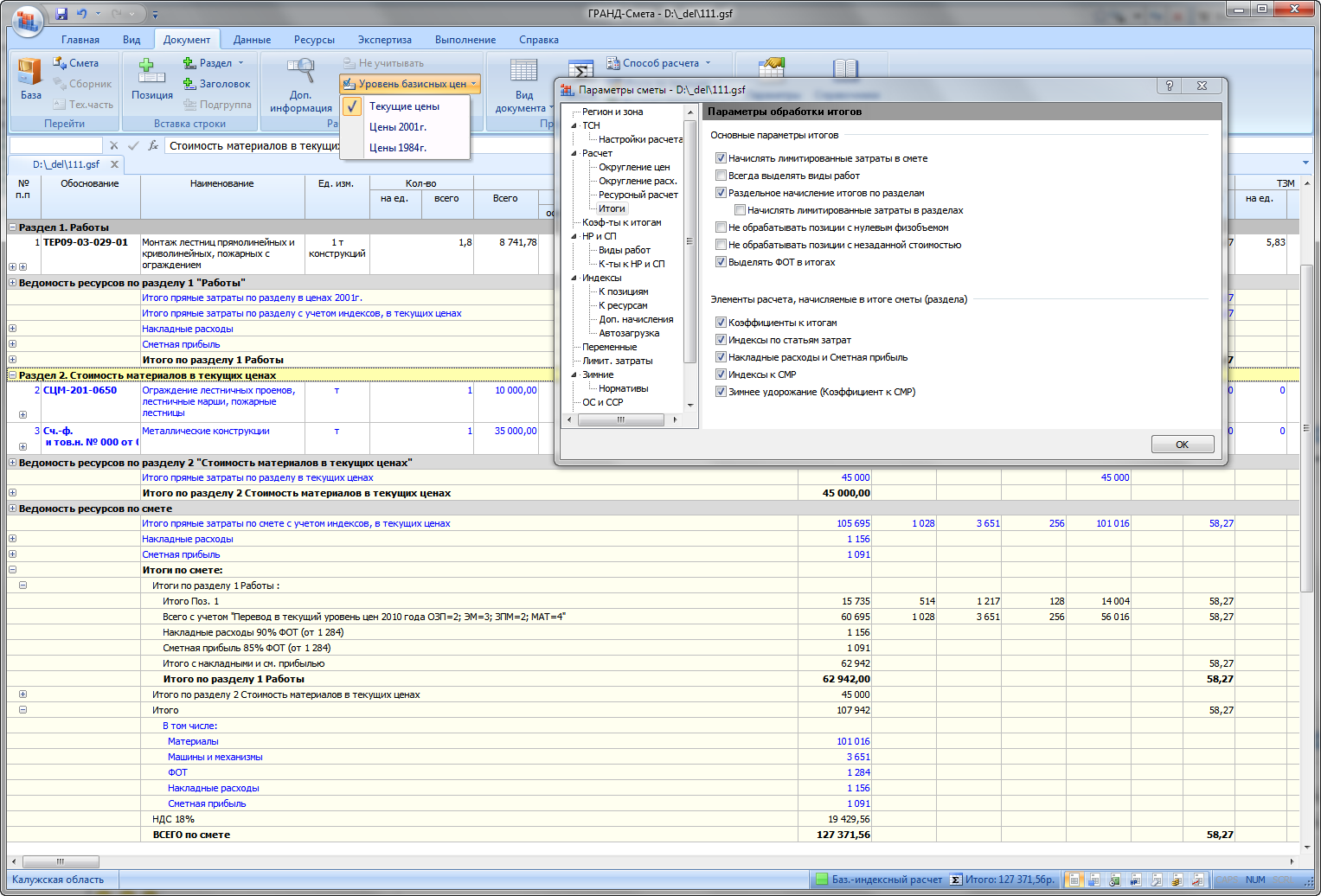The width and height of the screenshot is (1321, 896).
Task: Click the Заголовок insert icon
Action: point(189,84)
